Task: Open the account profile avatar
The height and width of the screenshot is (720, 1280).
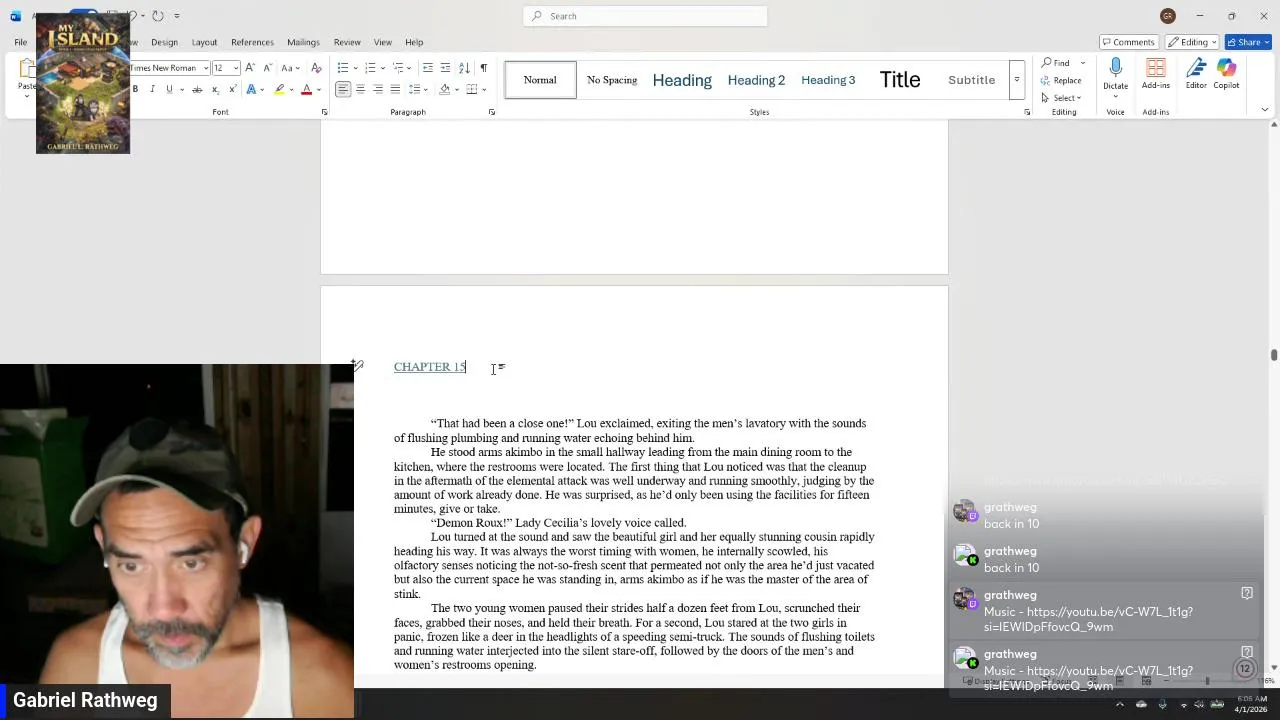Action: click(1167, 16)
